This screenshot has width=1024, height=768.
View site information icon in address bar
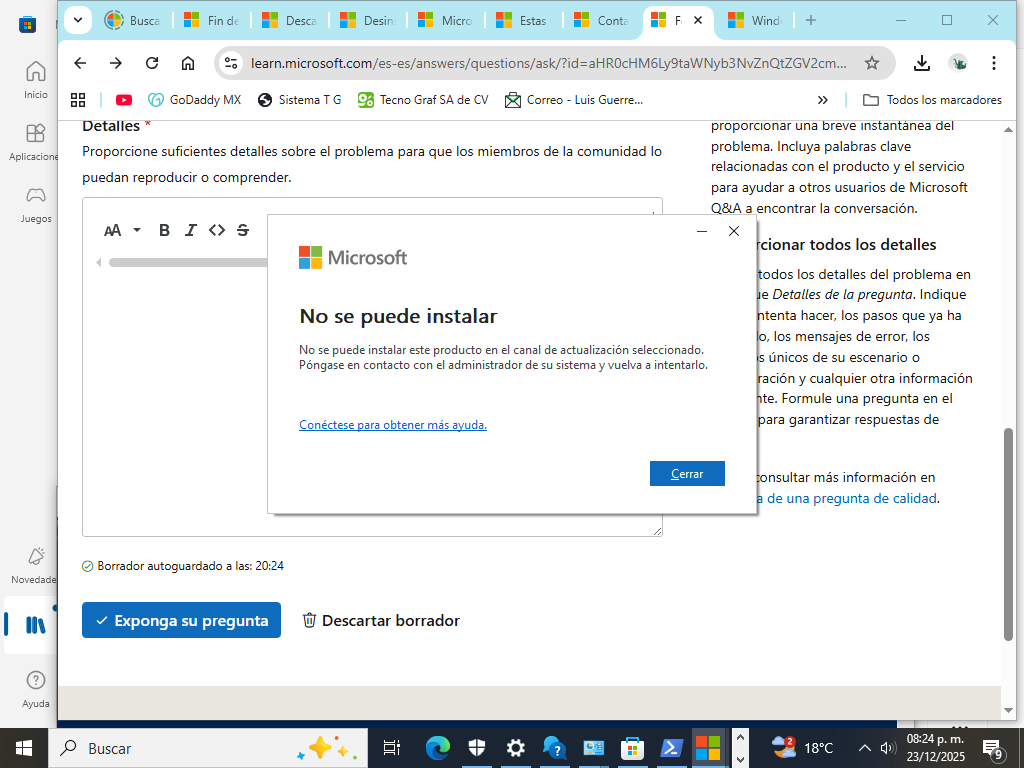coord(231,63)
